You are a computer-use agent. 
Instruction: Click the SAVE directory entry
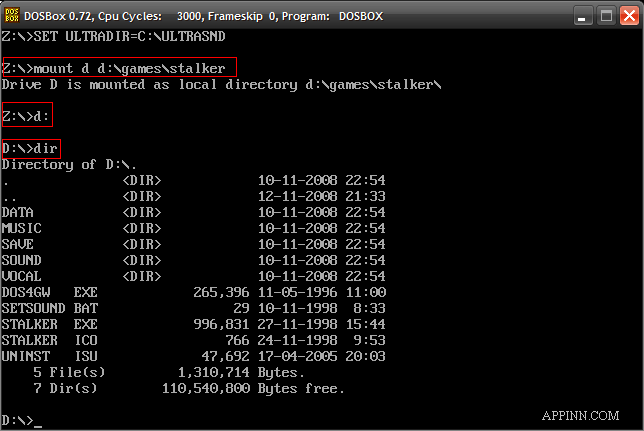click(18, 244)
